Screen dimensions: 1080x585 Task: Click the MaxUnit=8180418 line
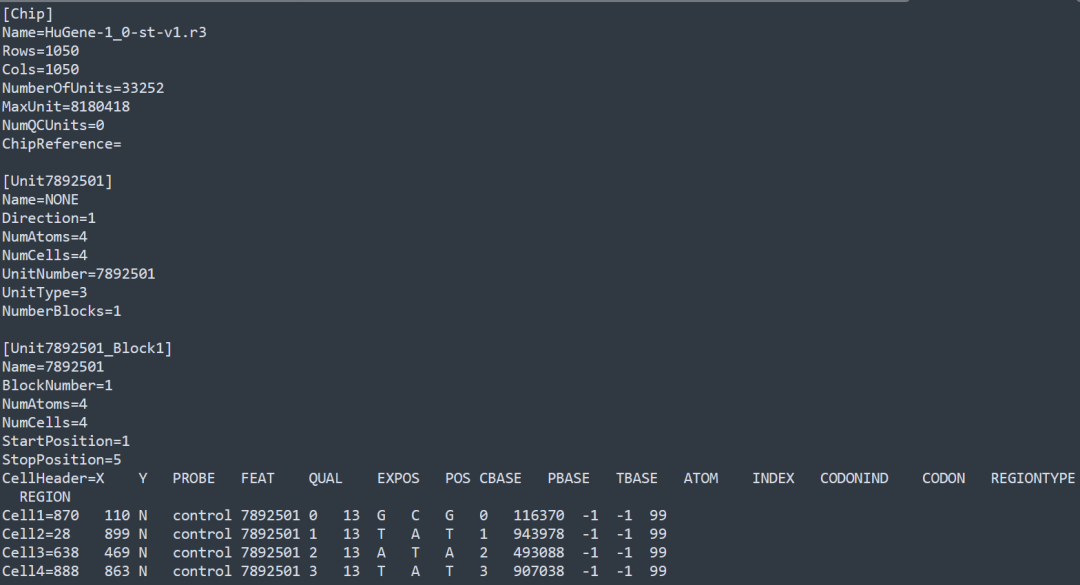click(x=66, y=107)
